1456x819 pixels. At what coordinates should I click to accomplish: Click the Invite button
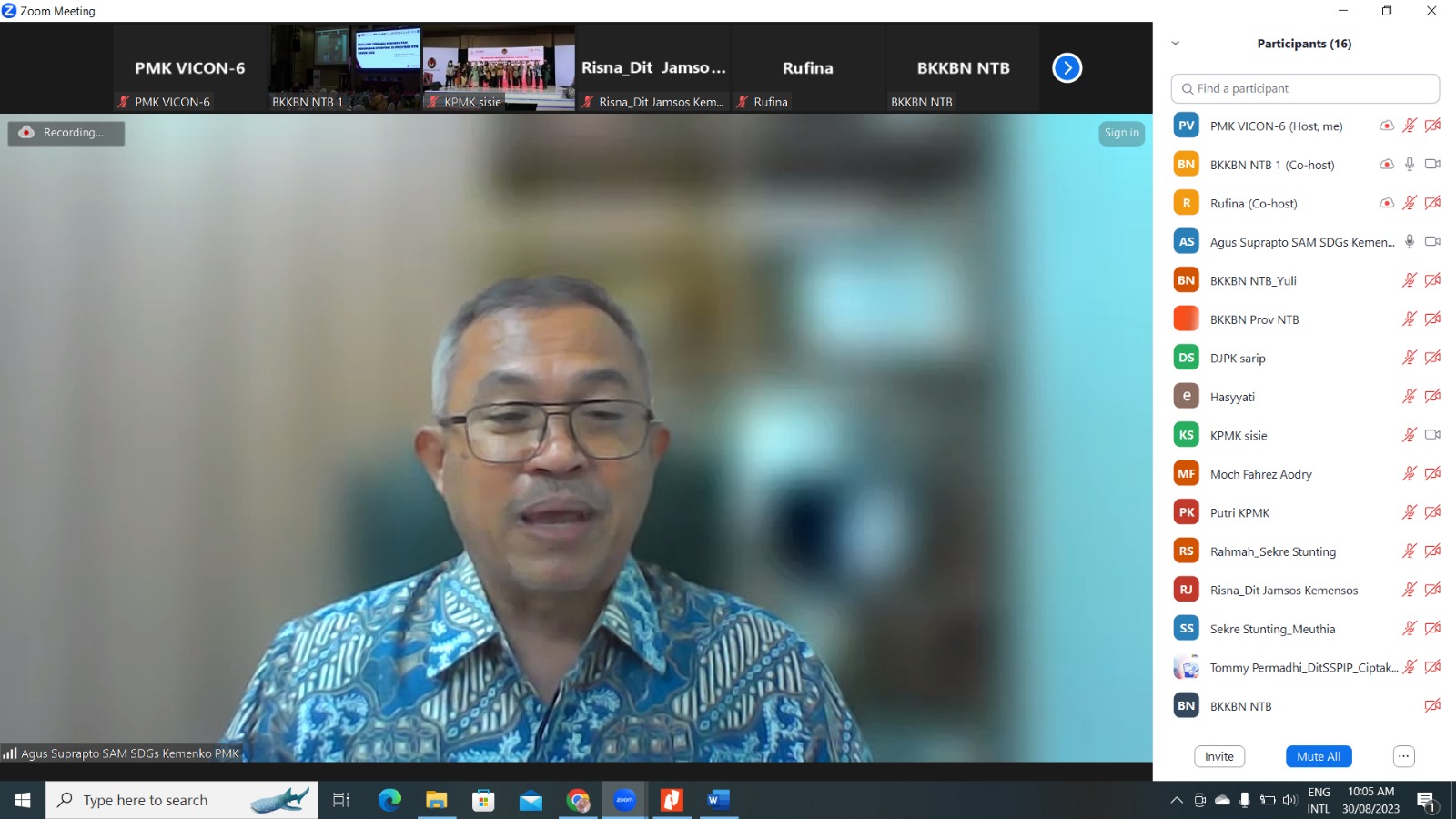pos(1218,756)
